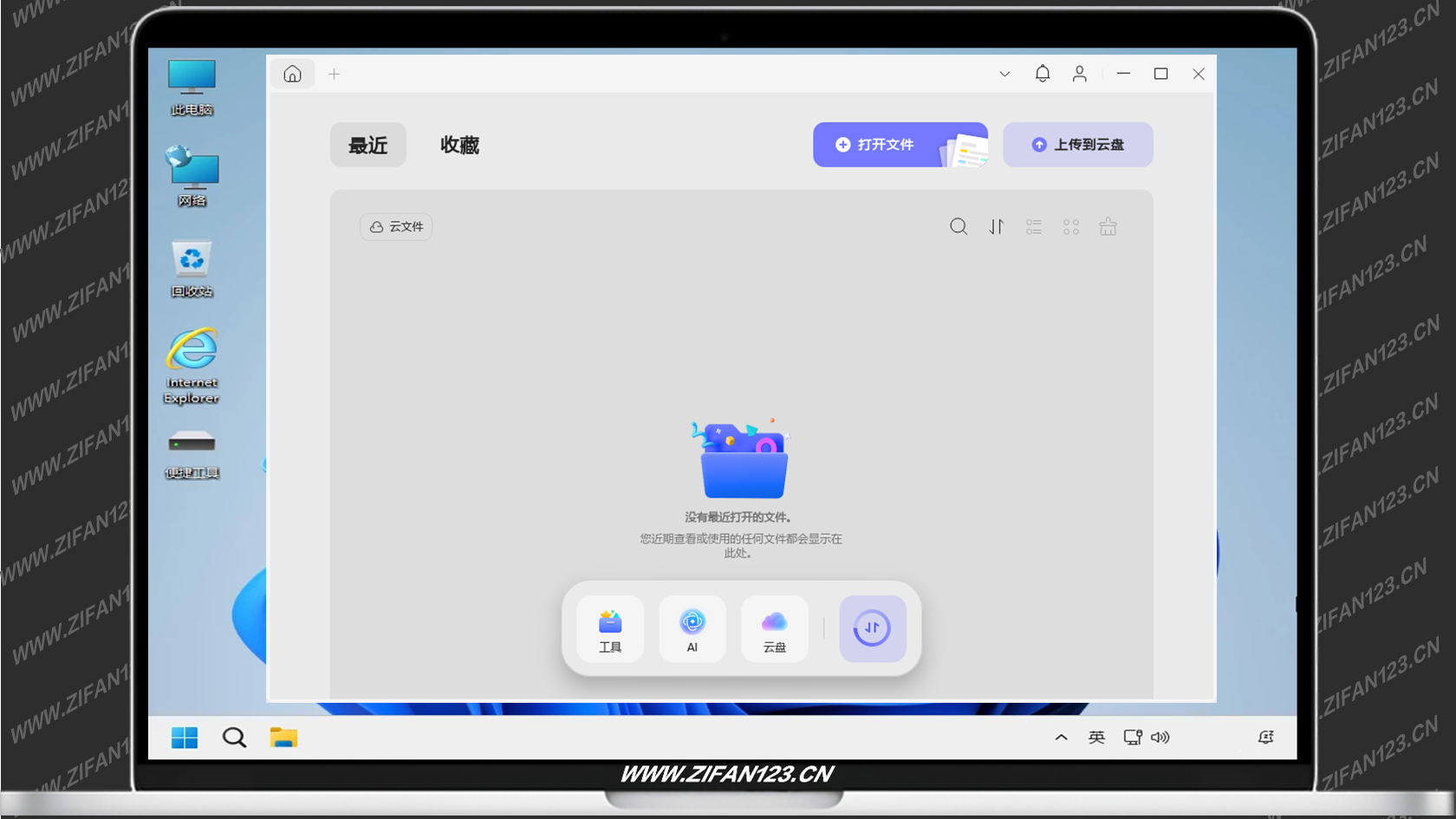Switch to list view icon
The image size is (1456, 819).
coord(1034,227)
